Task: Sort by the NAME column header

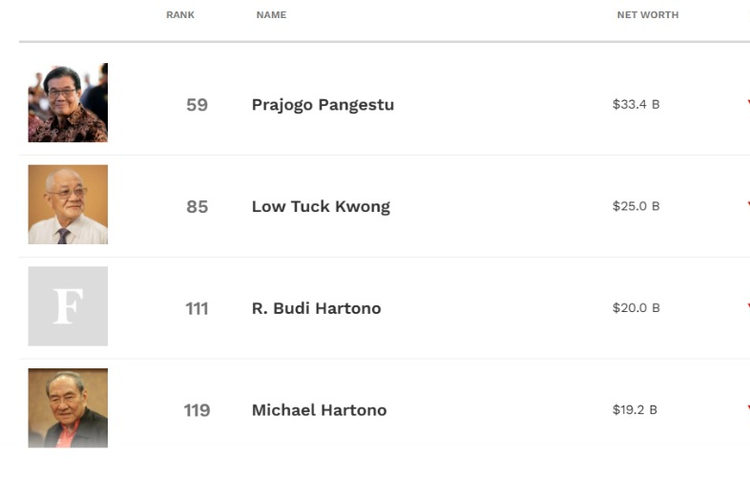Action: coord(271,15)
